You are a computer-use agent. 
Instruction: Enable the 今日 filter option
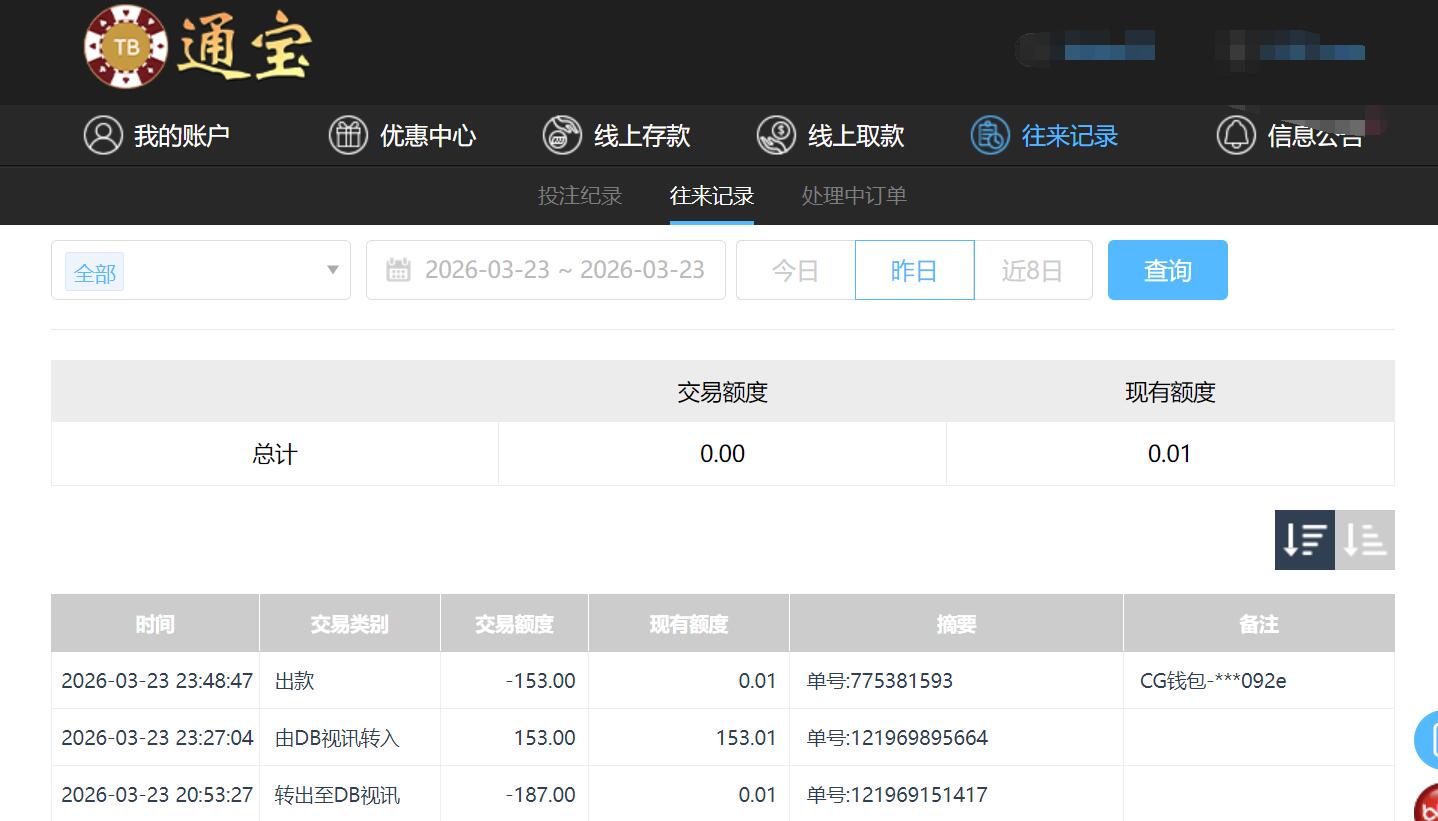(x=795, y=269)
